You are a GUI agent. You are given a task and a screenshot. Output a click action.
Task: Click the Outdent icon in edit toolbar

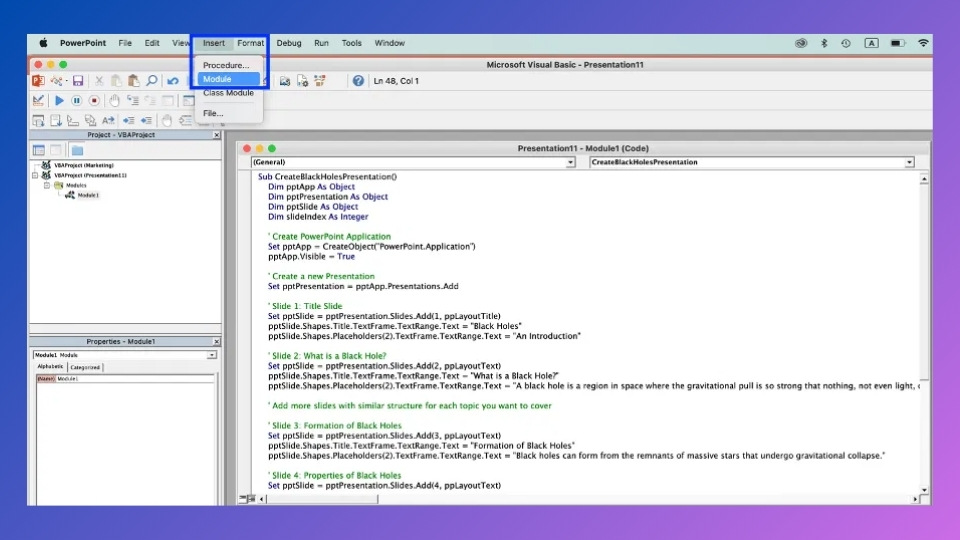click(x=146, y=121)
